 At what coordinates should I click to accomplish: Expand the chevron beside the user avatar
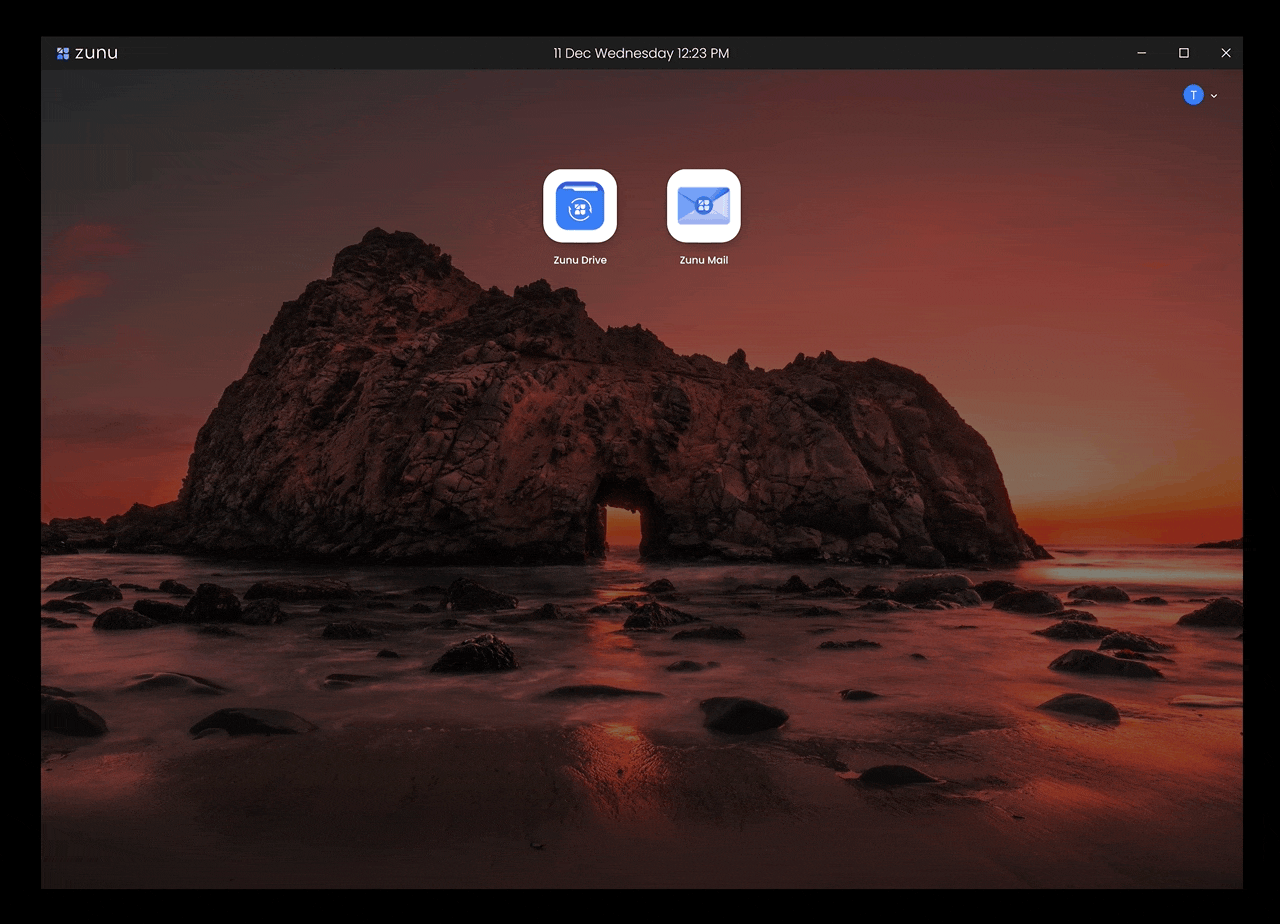1214,96
